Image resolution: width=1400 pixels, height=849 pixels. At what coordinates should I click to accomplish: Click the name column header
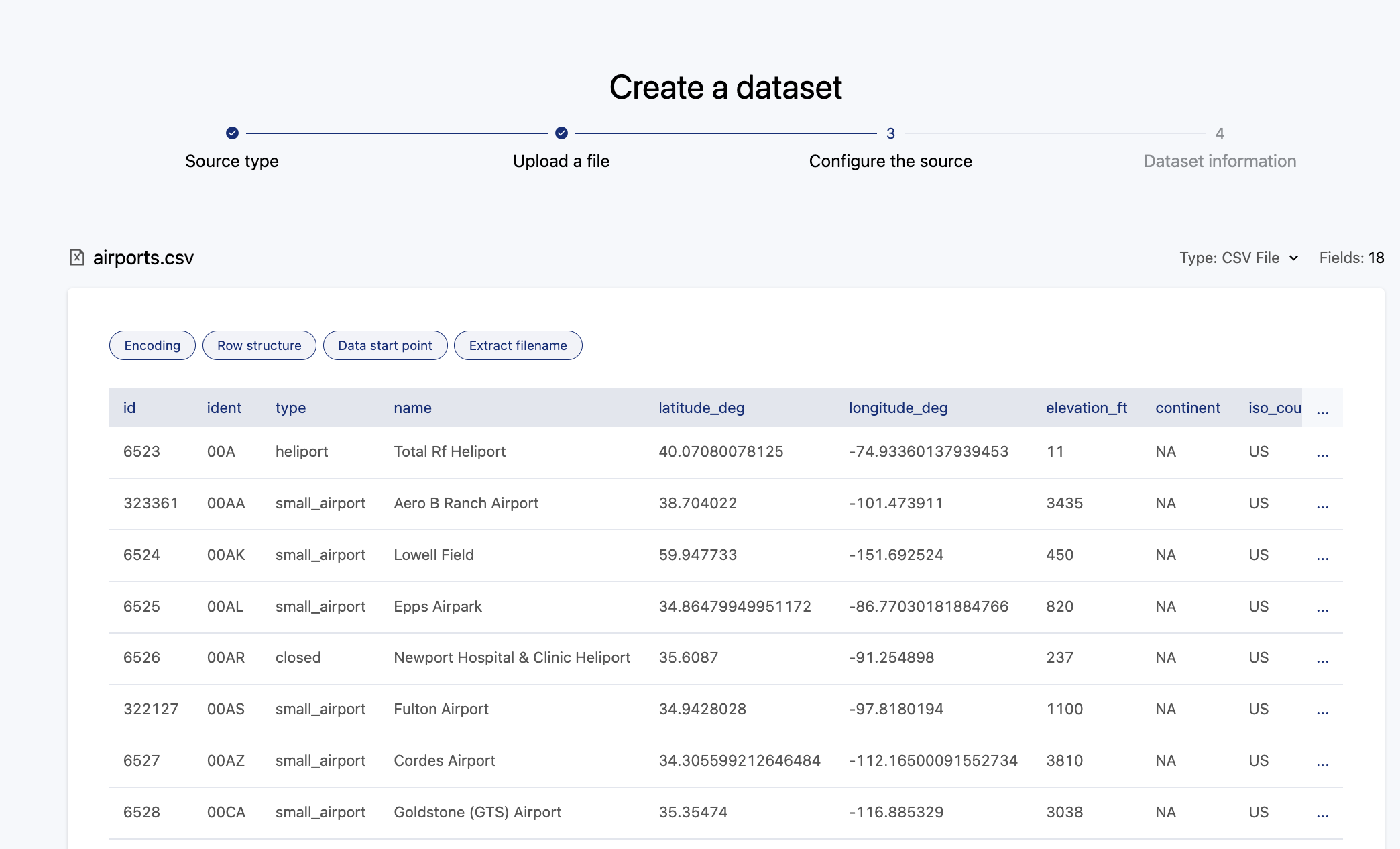point(412,408)
